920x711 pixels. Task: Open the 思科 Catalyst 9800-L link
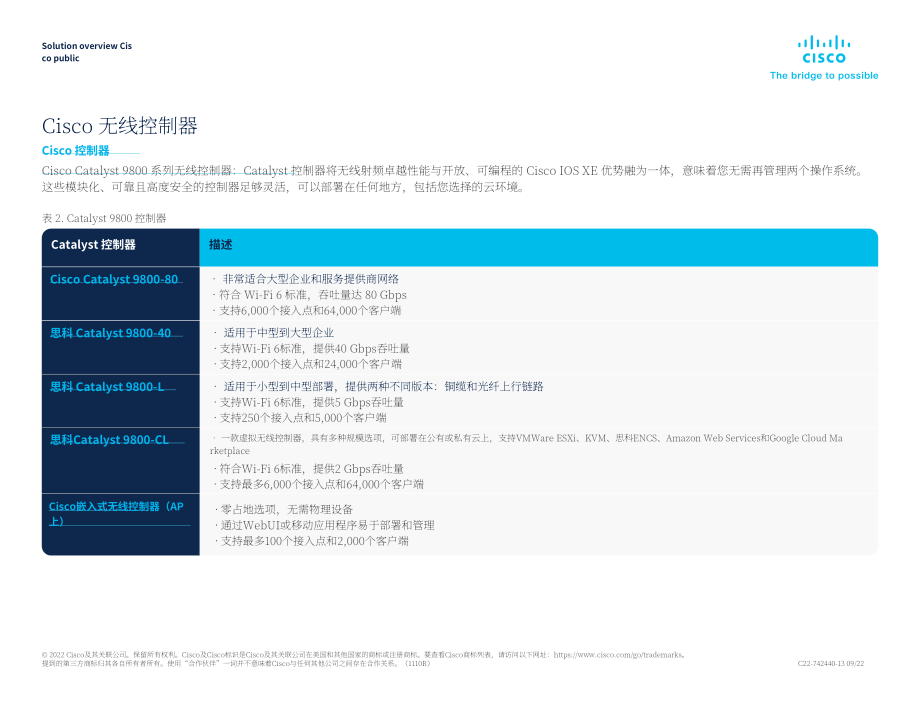[107, 387]
